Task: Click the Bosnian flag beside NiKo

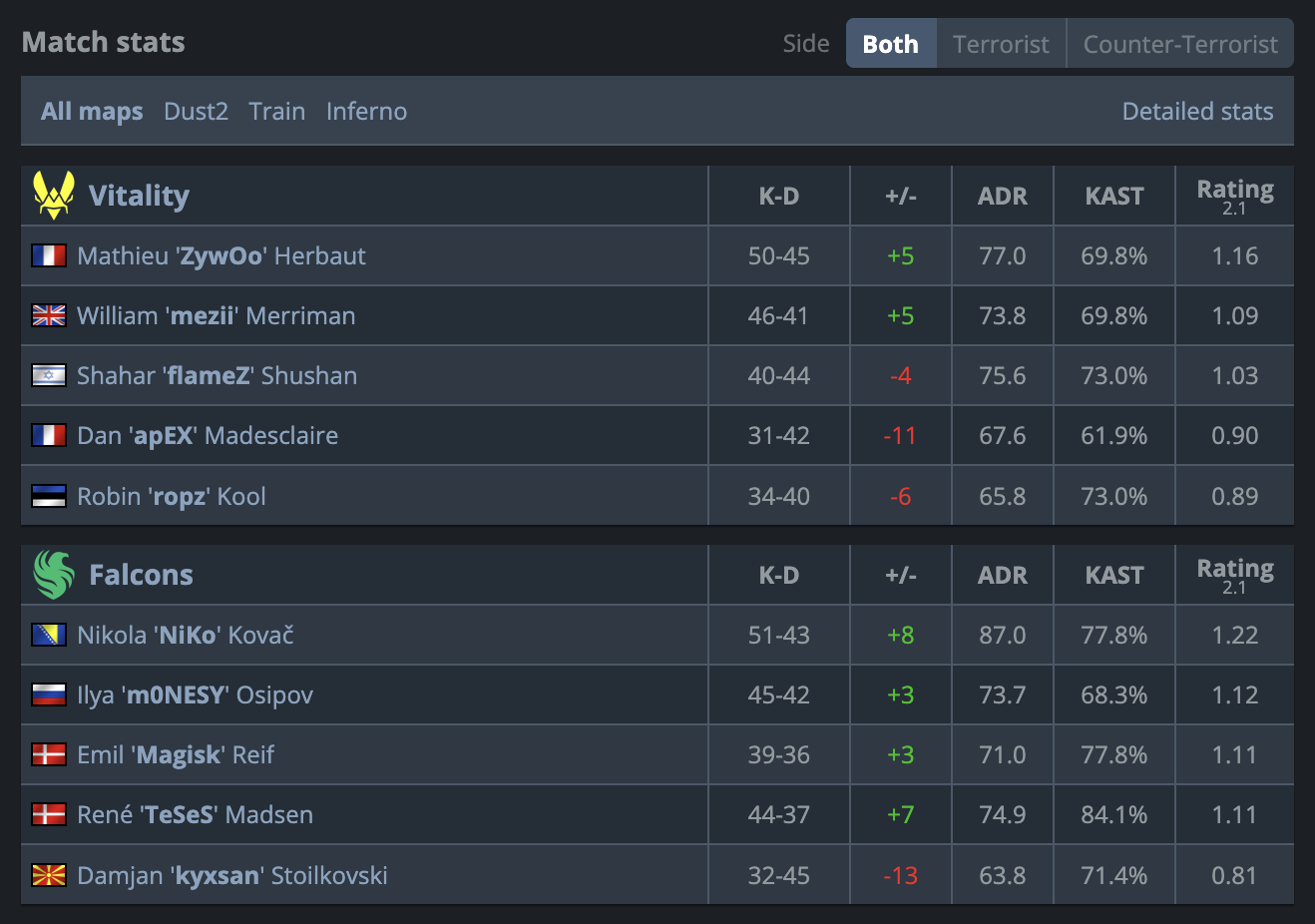Action: pyautogui.click(x=49, y=636)
